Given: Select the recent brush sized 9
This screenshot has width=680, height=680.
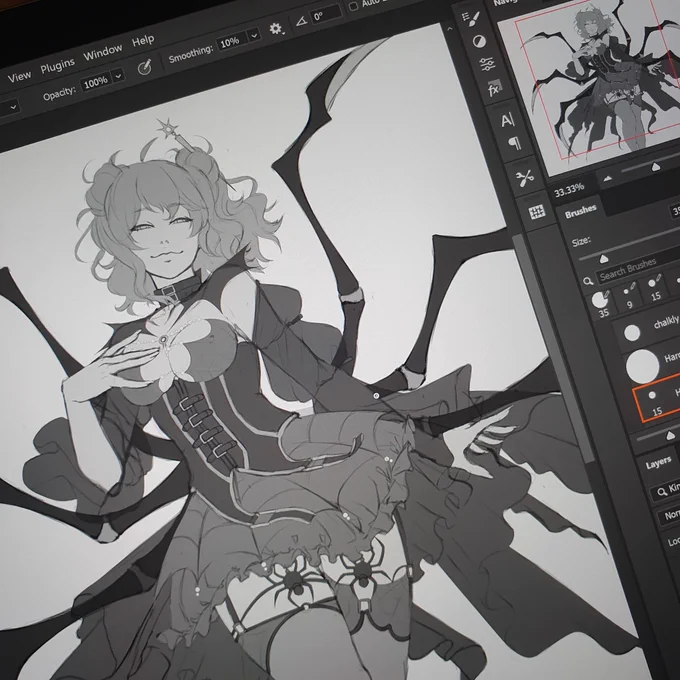Looking at the screenshot, I should click(628, 295).
